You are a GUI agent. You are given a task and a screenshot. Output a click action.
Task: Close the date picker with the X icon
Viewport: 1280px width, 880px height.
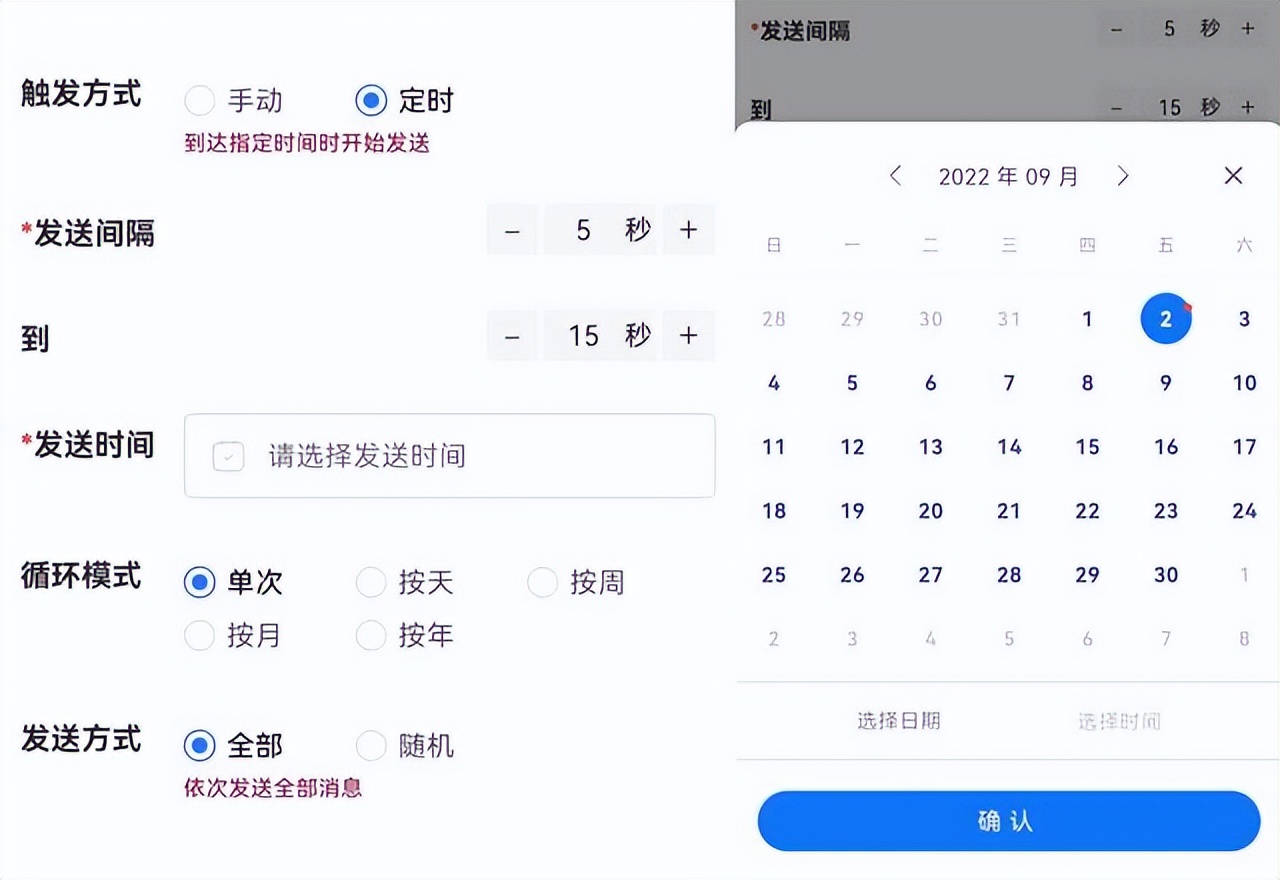1233,176
